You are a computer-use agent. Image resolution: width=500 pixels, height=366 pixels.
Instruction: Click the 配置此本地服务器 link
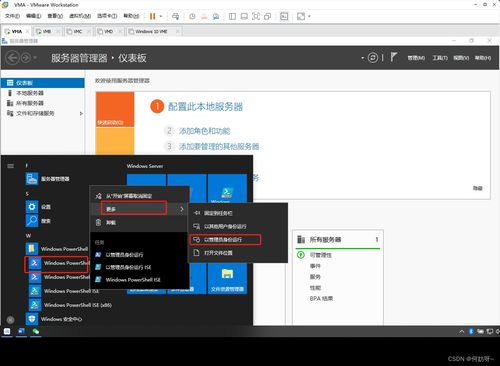205,107
